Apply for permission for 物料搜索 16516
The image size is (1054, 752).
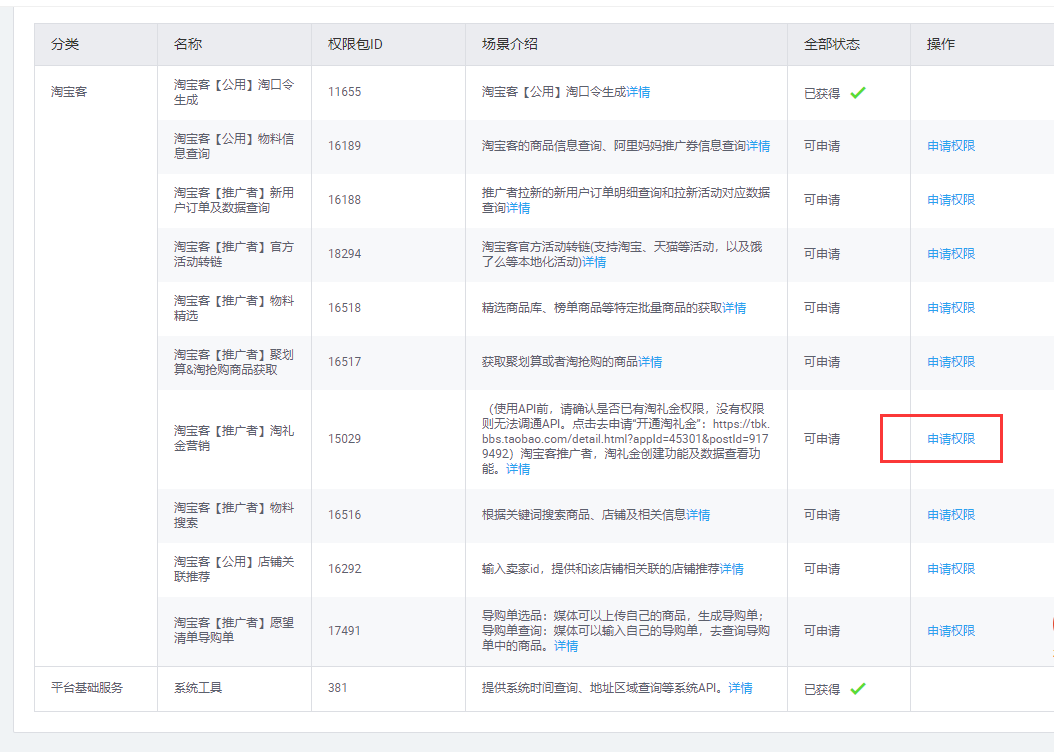pos(950,515)
